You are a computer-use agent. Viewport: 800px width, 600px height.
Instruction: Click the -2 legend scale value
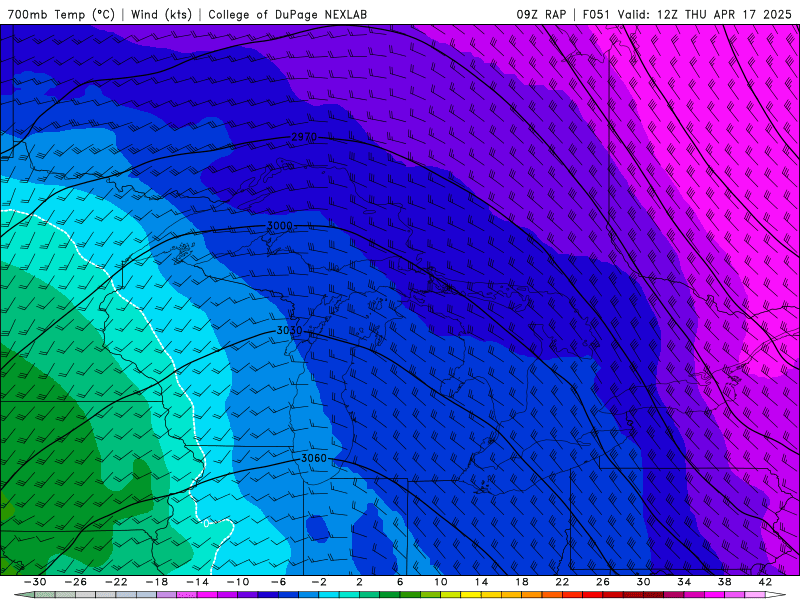(319, 582)
